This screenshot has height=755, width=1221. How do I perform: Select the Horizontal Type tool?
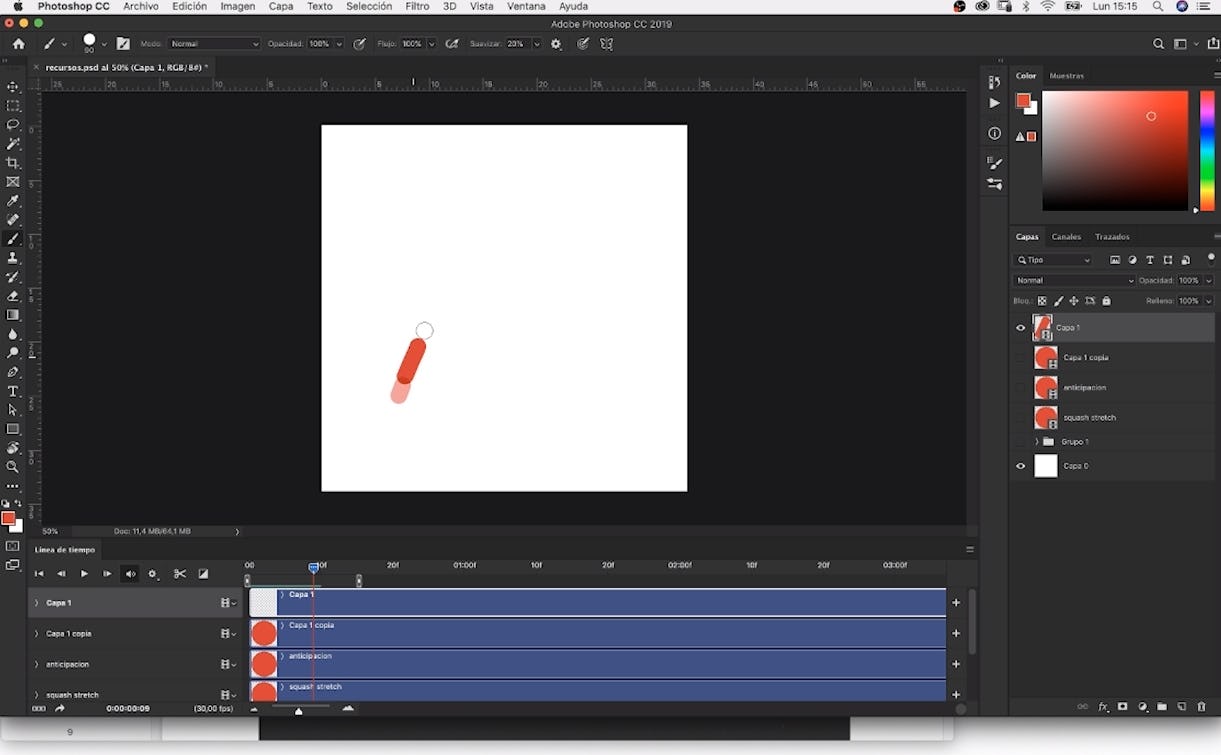click(13, 391)
